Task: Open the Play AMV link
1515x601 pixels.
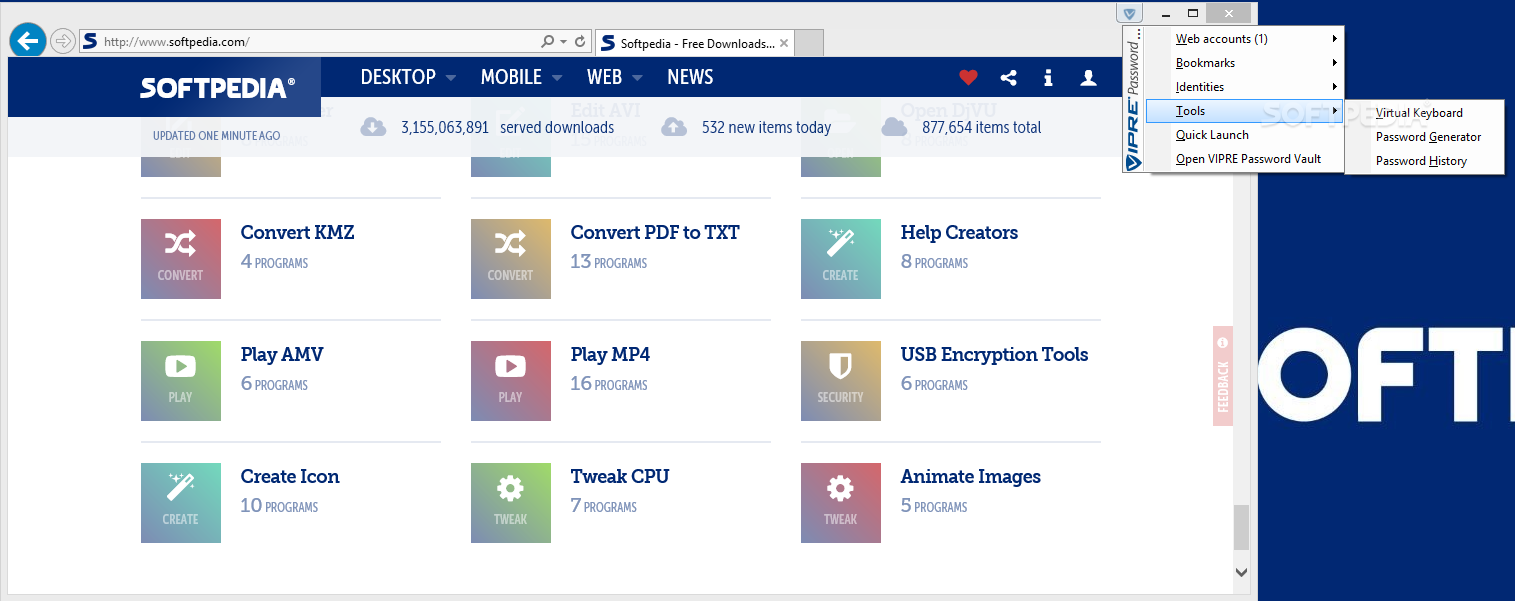Action: tap(282, 355)
